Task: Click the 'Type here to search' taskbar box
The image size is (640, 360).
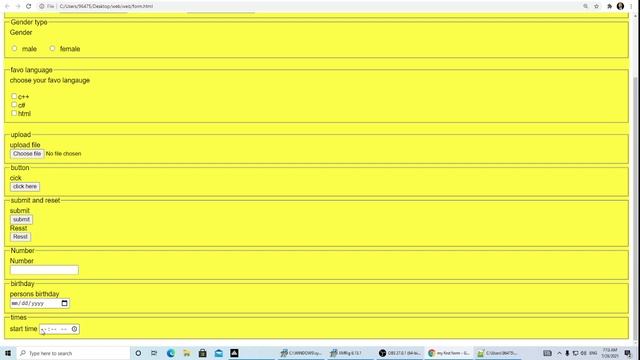Action: (x=73, y=353)
